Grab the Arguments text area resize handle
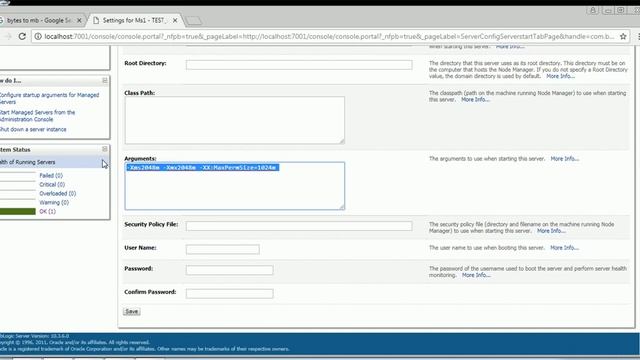 tap(342, 207)
